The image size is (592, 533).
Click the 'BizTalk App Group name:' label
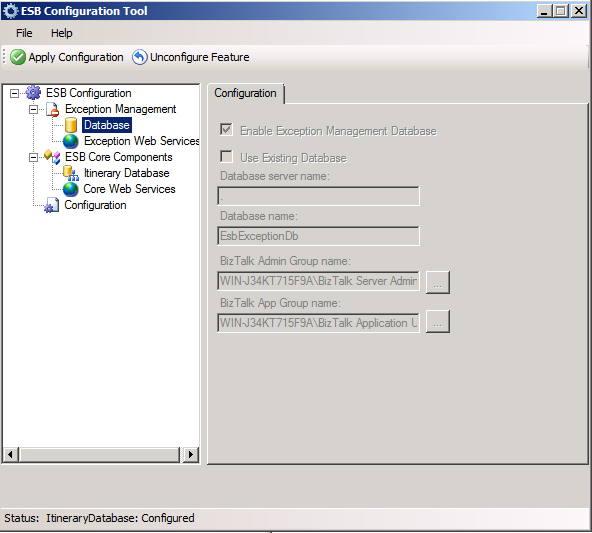[280, 303]
